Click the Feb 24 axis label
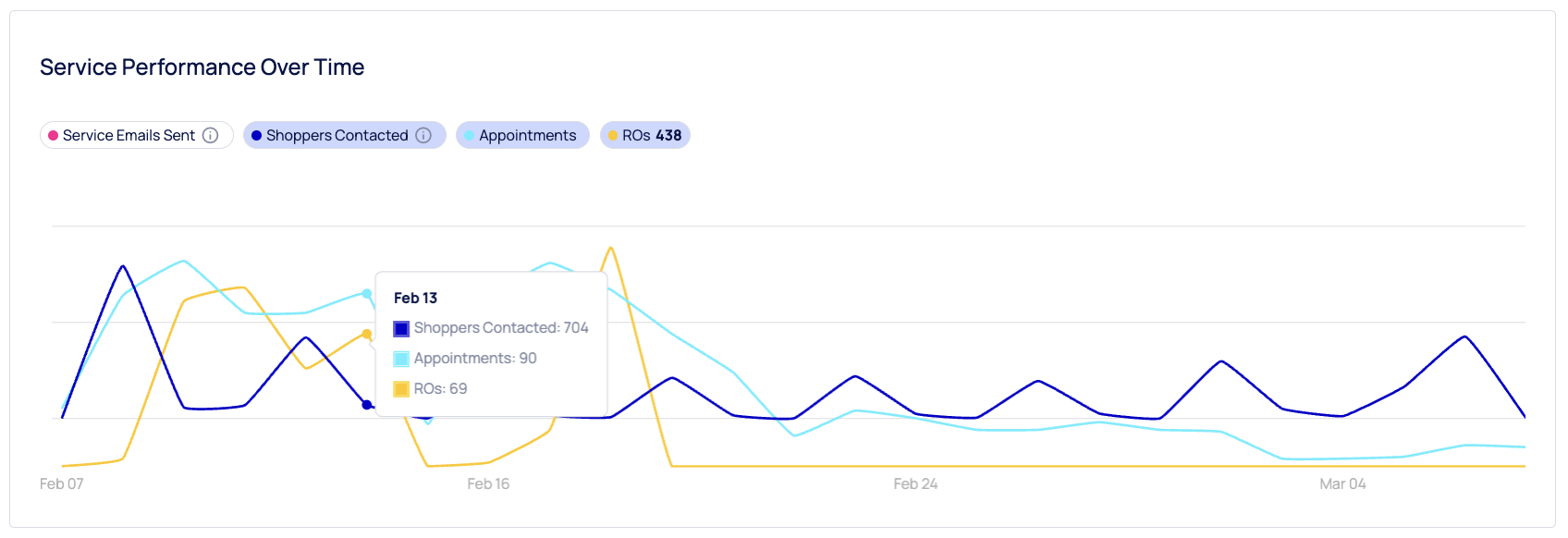 pos(915,484)
